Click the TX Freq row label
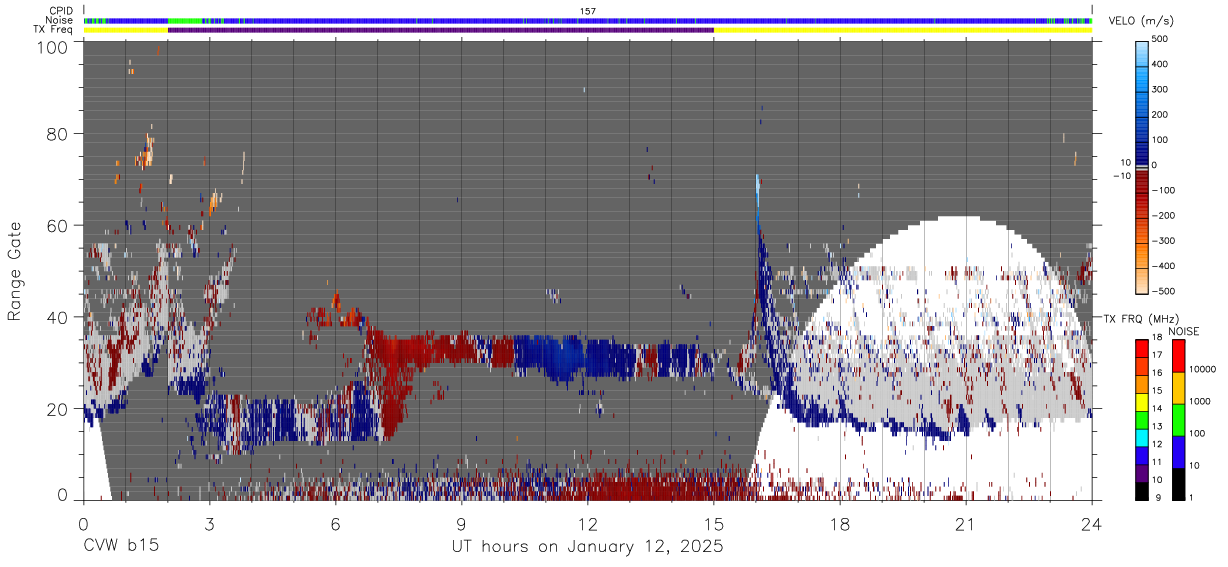Viewport: 1228px width, 567px height. tap(55, 29)
